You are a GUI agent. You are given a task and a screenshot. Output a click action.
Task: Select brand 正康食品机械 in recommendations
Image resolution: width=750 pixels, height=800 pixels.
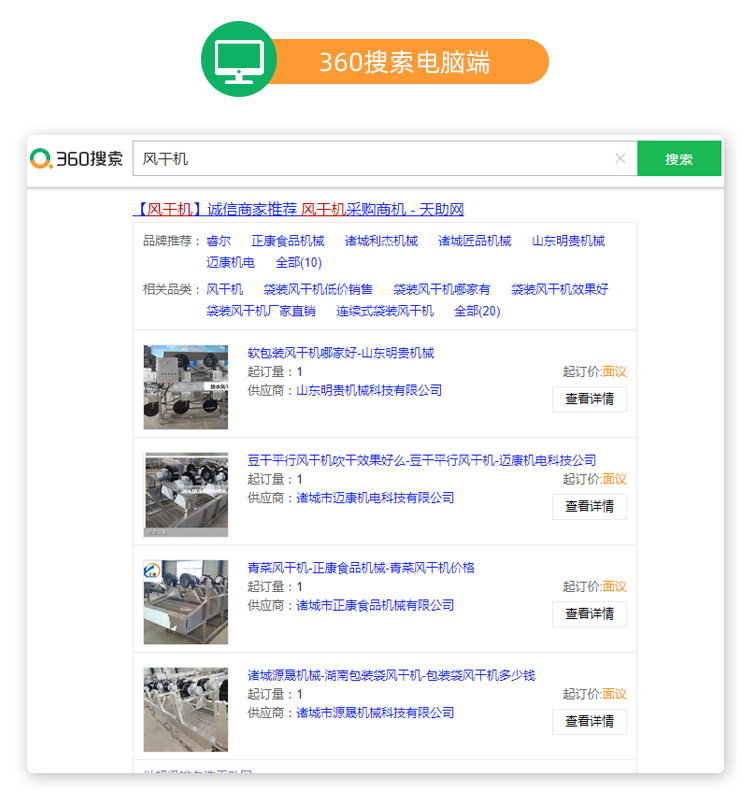coord(287,241)
